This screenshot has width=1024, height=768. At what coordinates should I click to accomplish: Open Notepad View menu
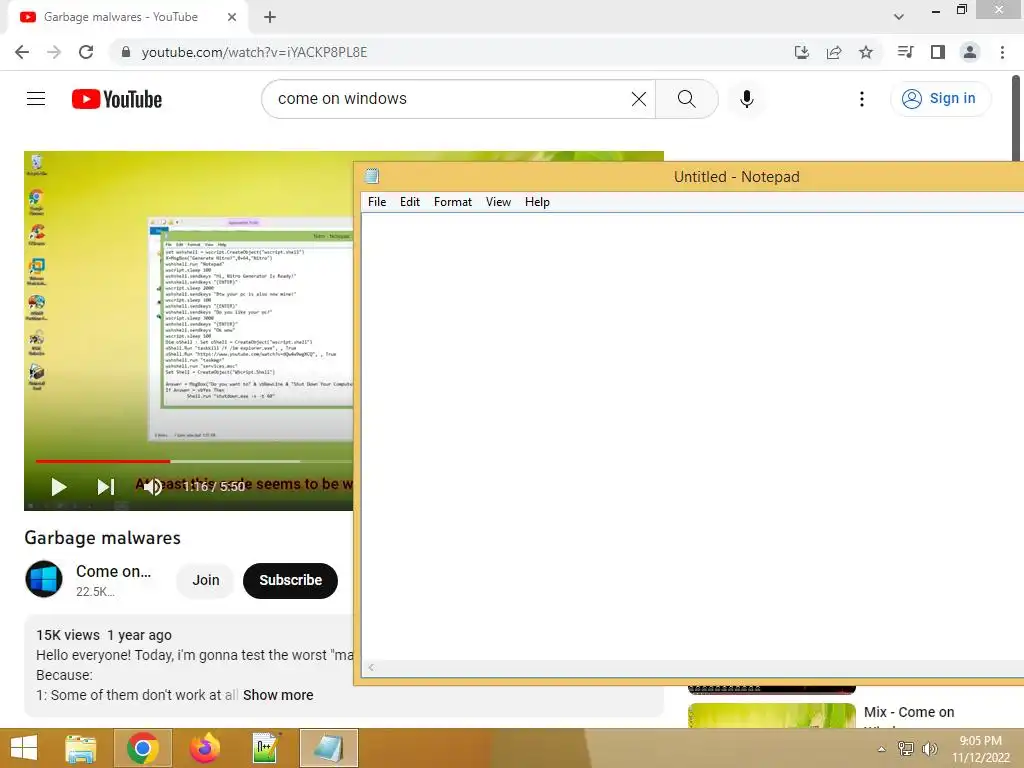click(x=498, y=202)
